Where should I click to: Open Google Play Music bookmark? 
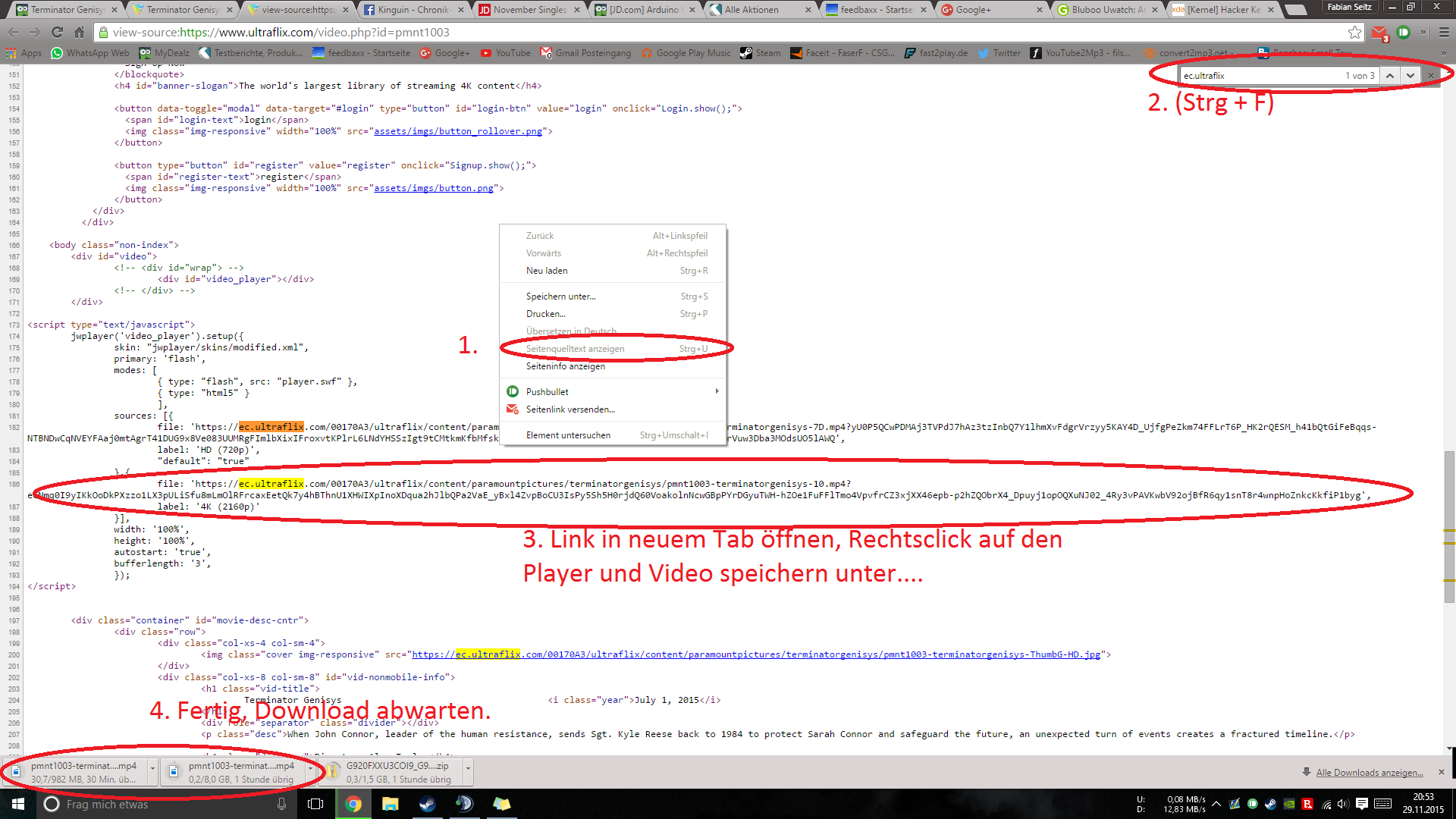pyautogui.click(x=686, y=53)
